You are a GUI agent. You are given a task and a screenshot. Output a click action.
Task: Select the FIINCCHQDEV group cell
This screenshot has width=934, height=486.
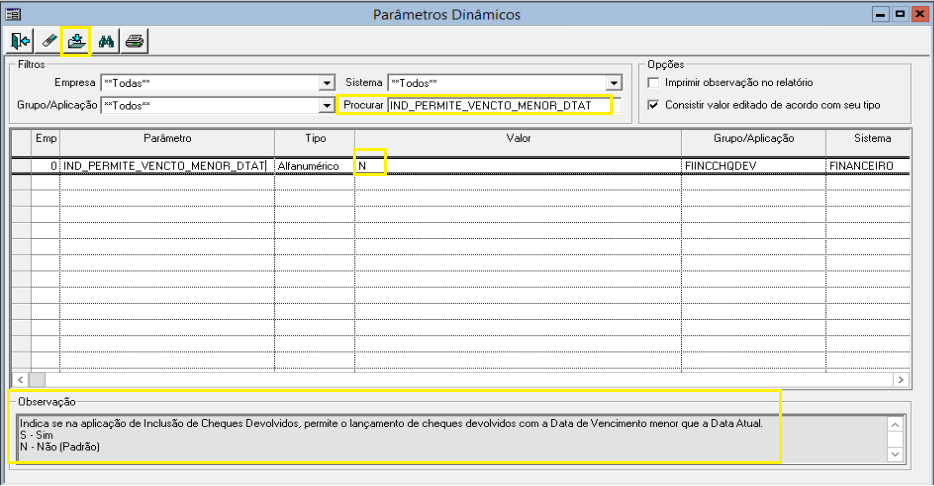(754, 166)
